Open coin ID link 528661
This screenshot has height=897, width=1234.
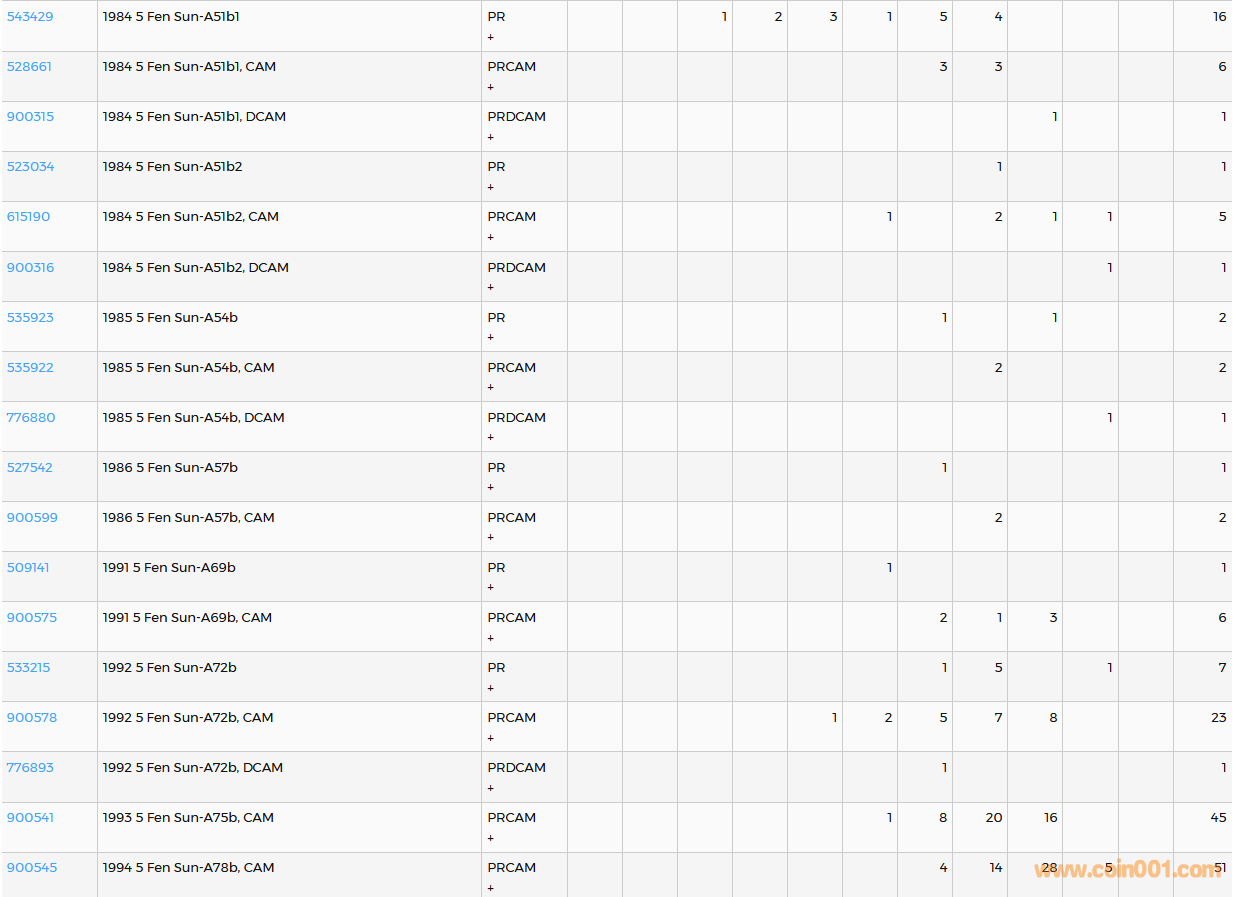[x=30, y=67]
